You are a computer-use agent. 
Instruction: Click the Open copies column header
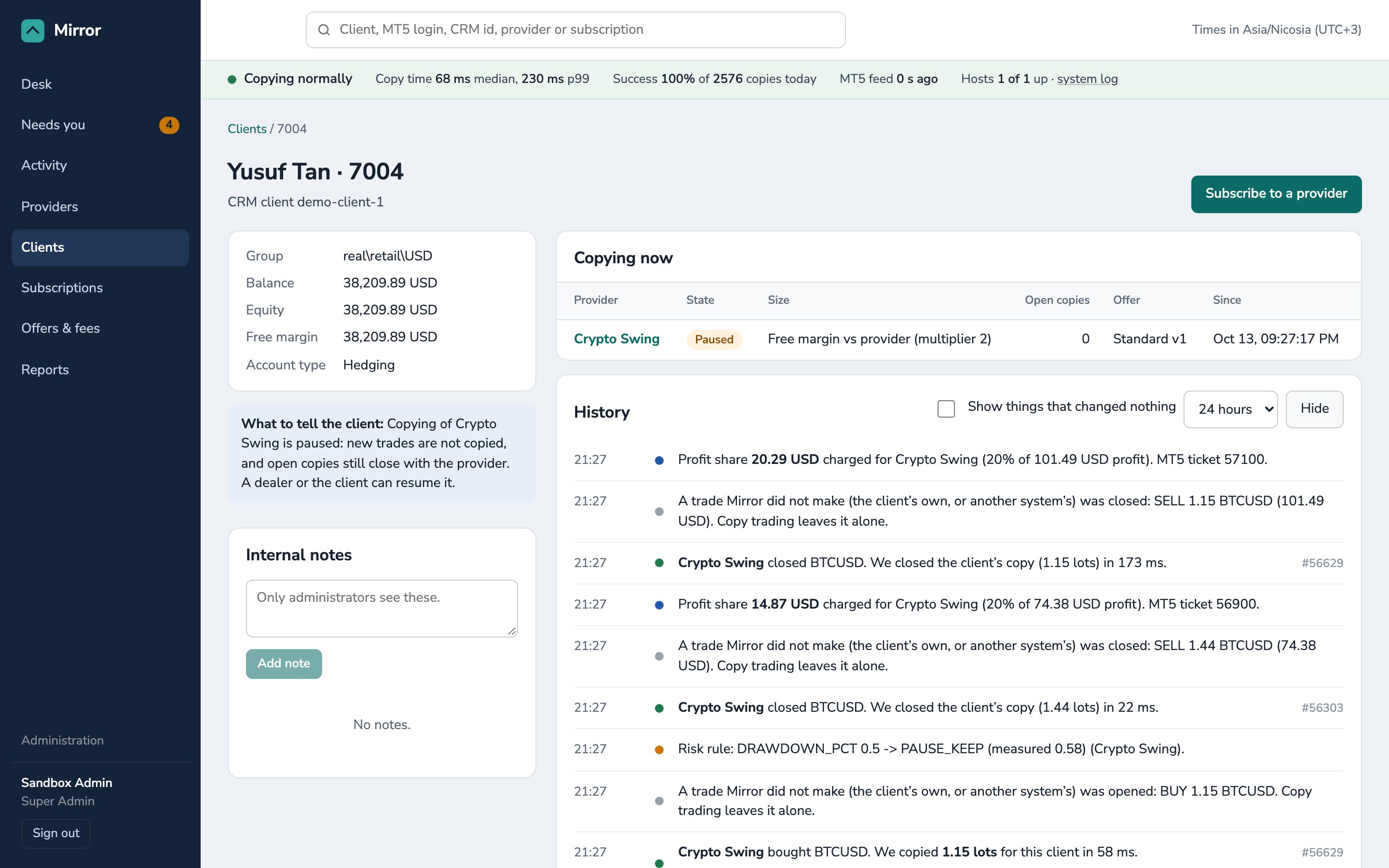1057,300
